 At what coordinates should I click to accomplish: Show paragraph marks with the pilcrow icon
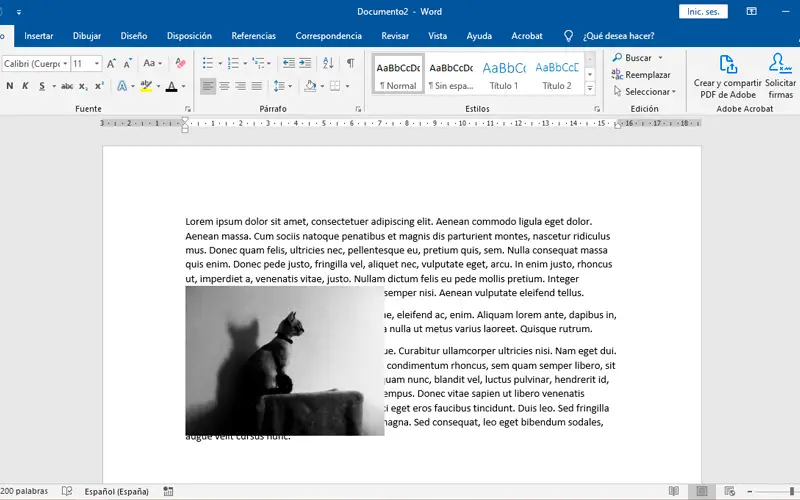point(349,63)
